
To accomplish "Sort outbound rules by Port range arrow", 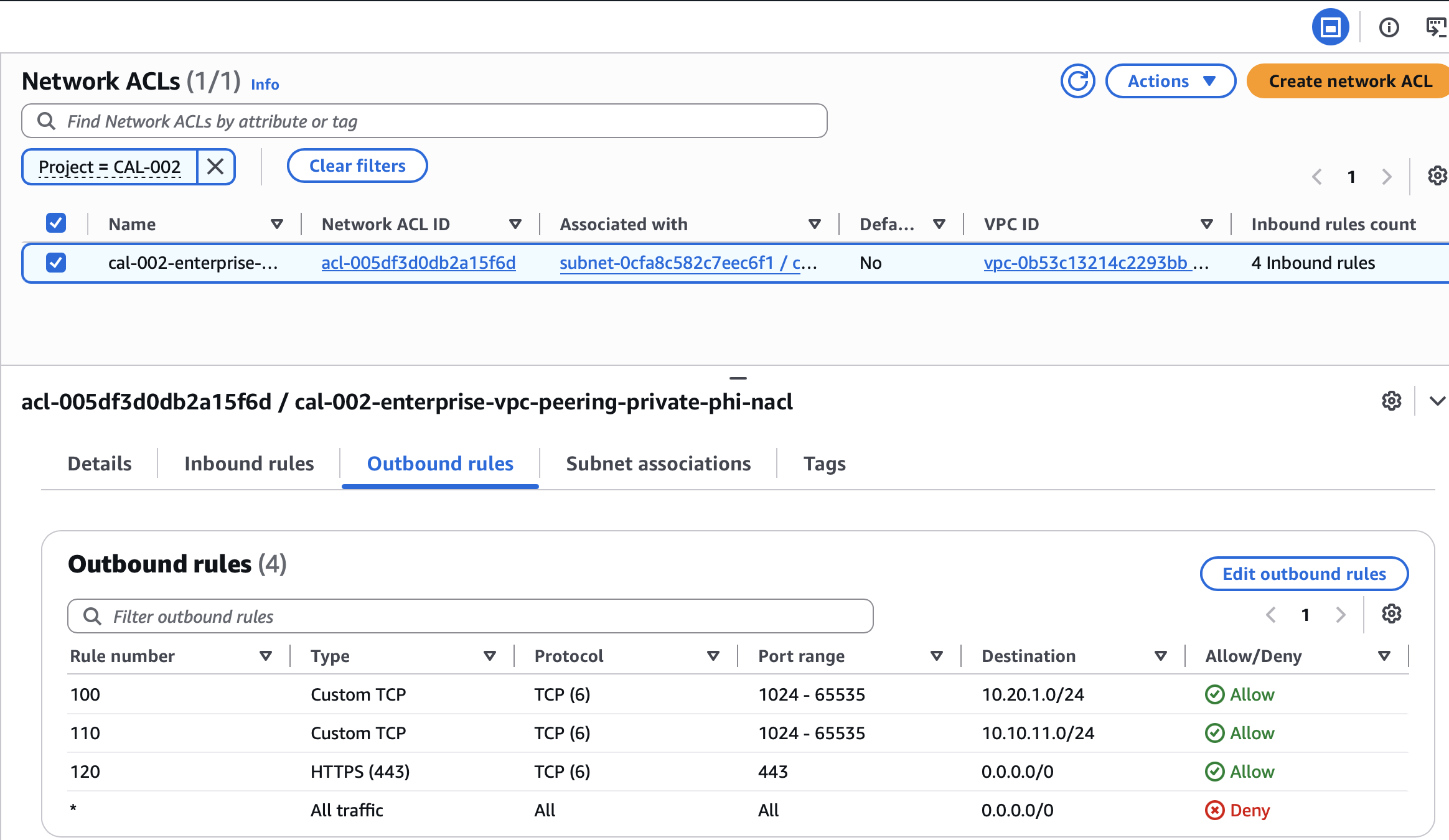I will pos(936,656).
